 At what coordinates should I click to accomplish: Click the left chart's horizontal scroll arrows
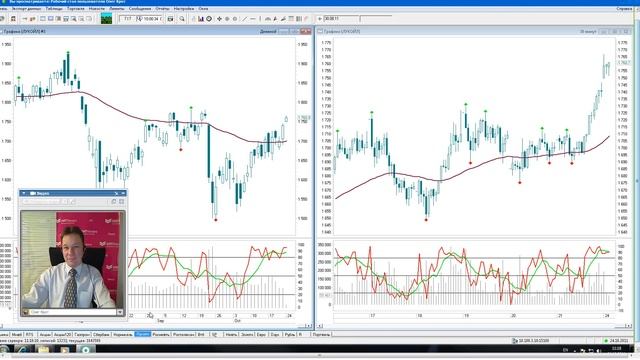[309, 326]
